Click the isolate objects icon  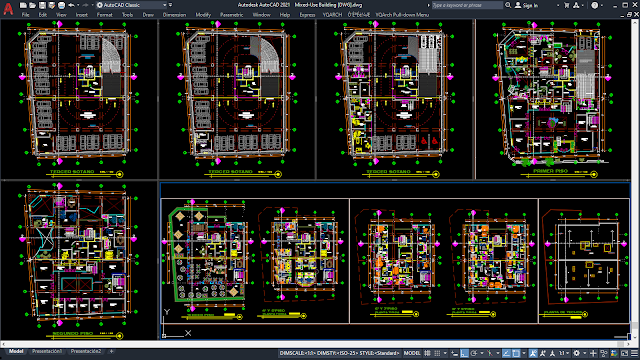[604, 353]
